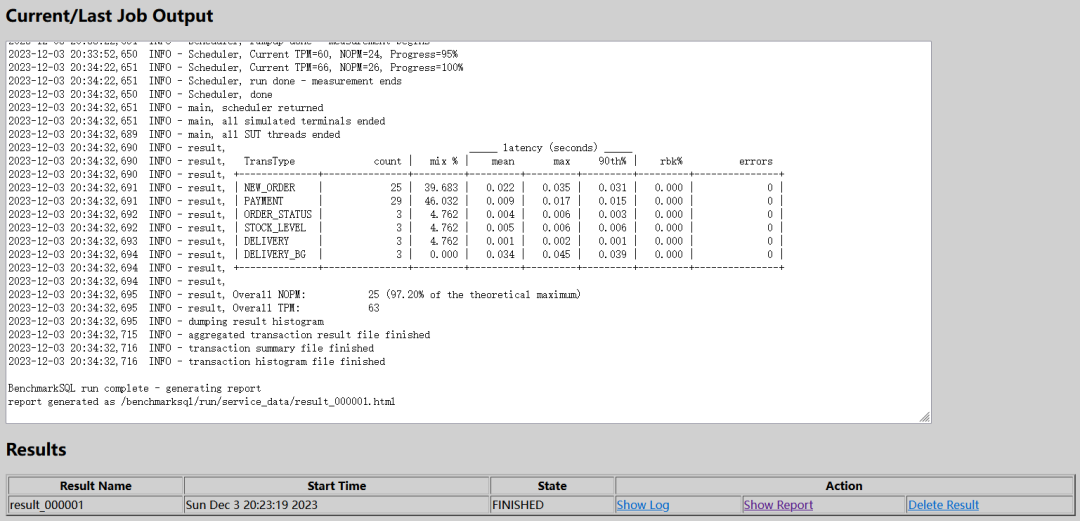Click the report generated file path line
Image resolution: width=1080 pixels, height=521 pixels.
coord(202,402)
